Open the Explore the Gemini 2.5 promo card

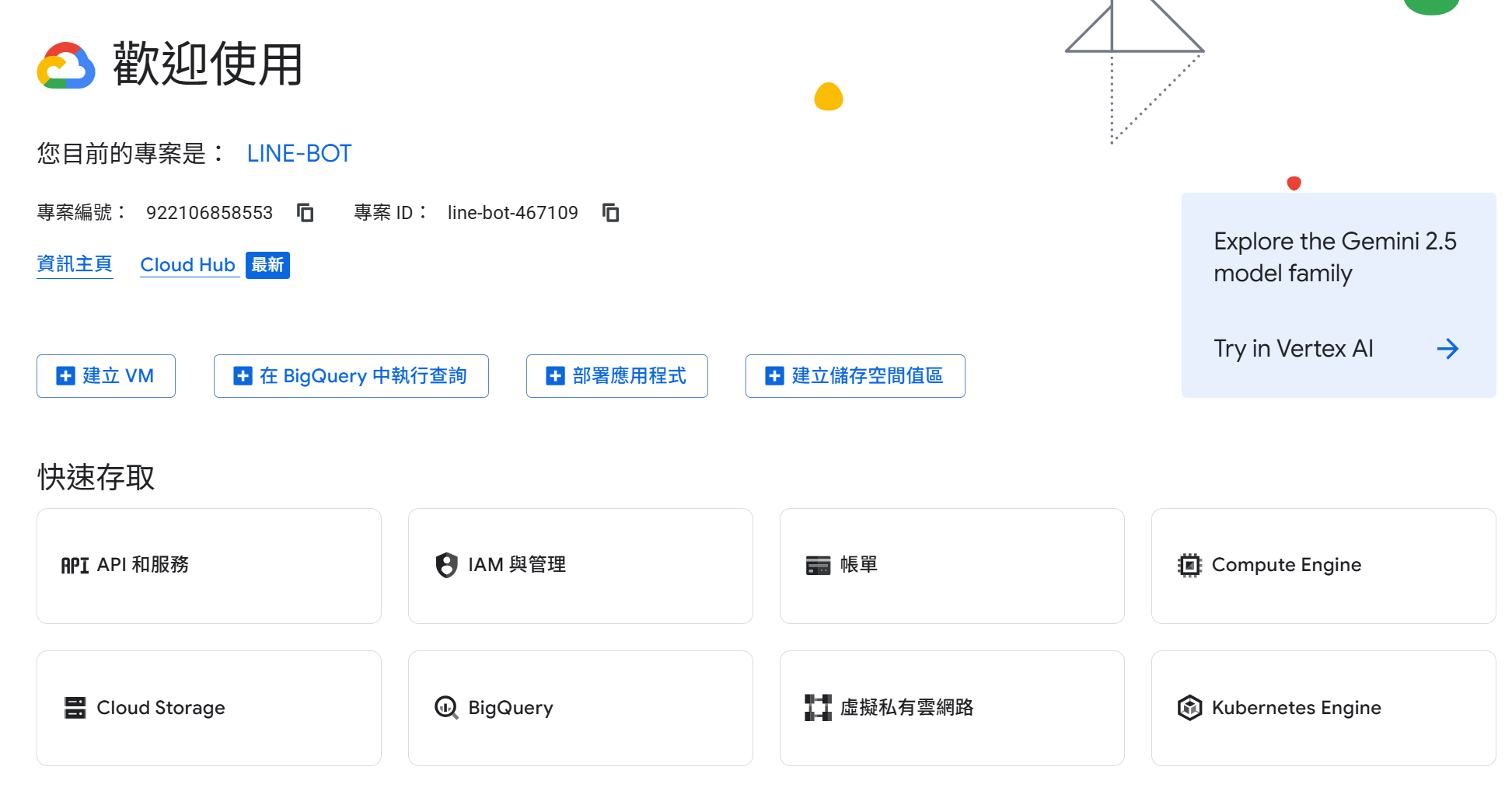click(1334, 257)
